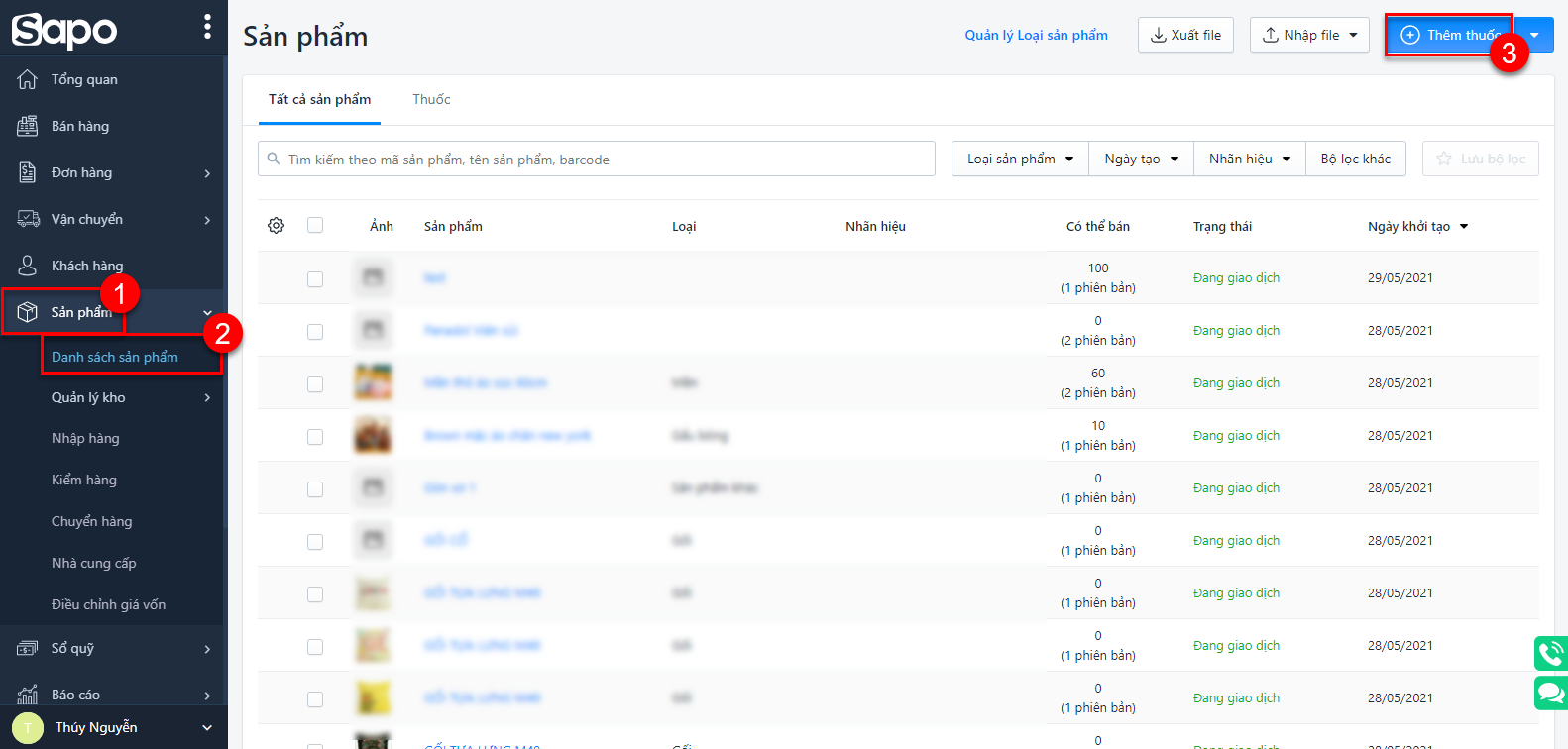Open table column settings gear icon

[277, 226]
